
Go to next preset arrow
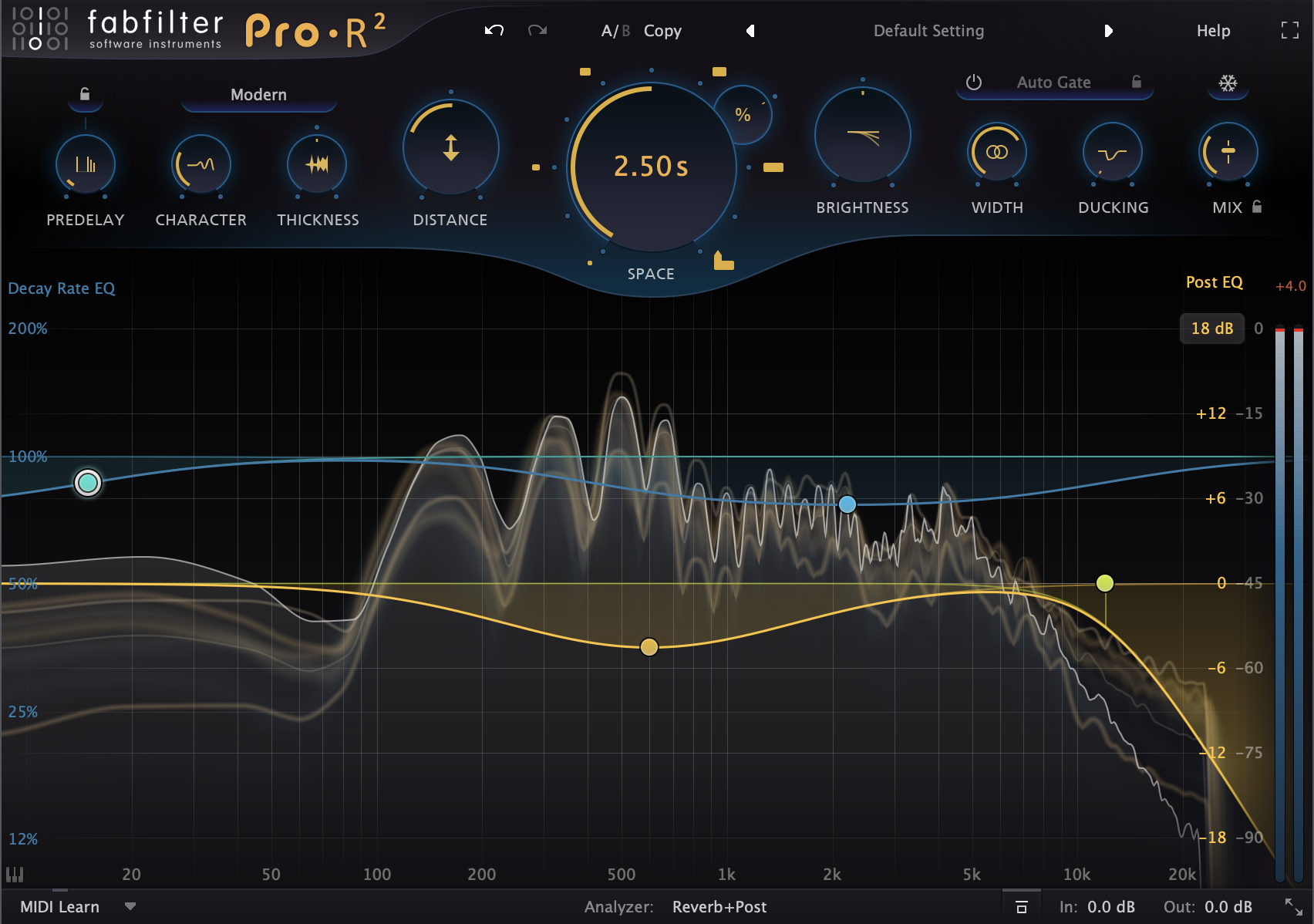[1108, 31]
